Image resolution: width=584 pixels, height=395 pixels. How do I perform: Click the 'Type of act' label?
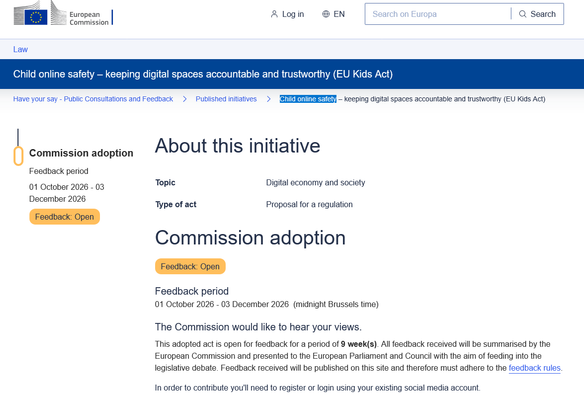pos(176,204)
